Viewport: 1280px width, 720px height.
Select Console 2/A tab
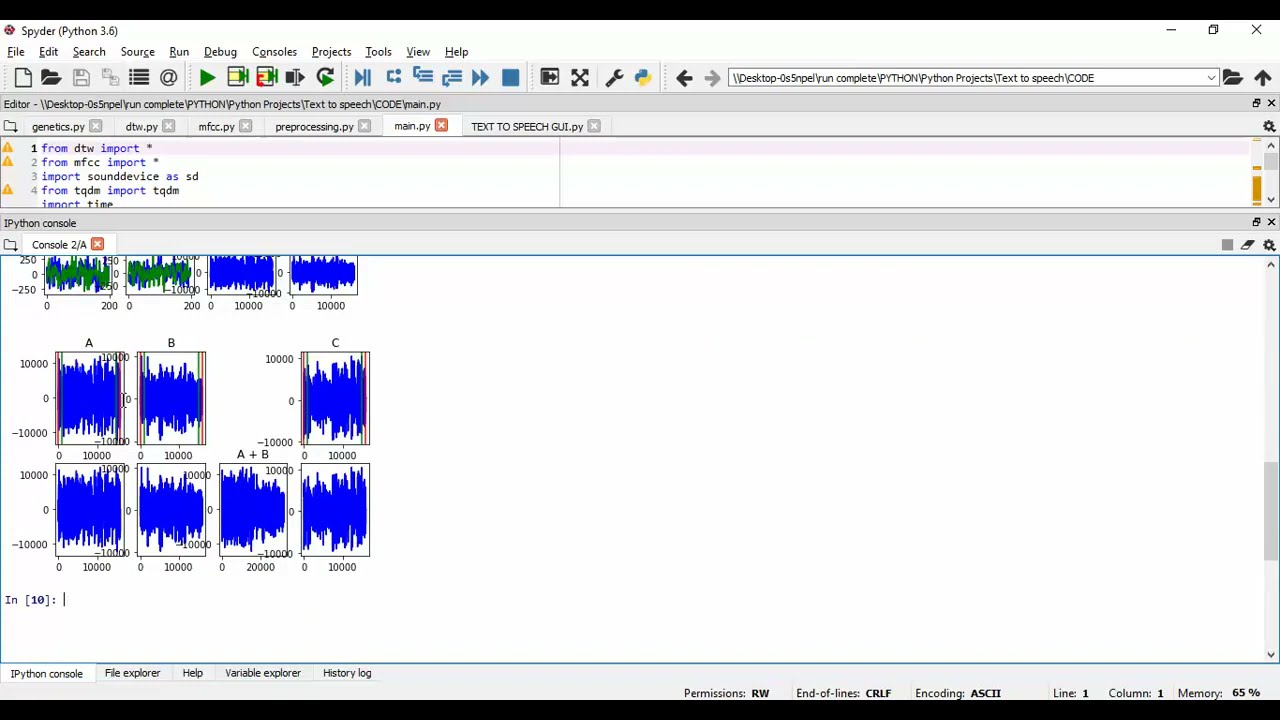(59, 245)
